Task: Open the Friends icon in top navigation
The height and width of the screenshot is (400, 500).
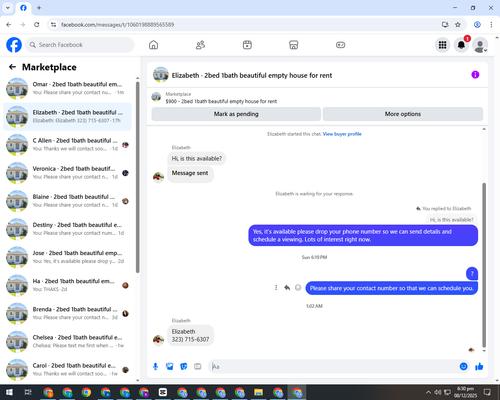Action: pyautogui.click(x=200, y=45)
